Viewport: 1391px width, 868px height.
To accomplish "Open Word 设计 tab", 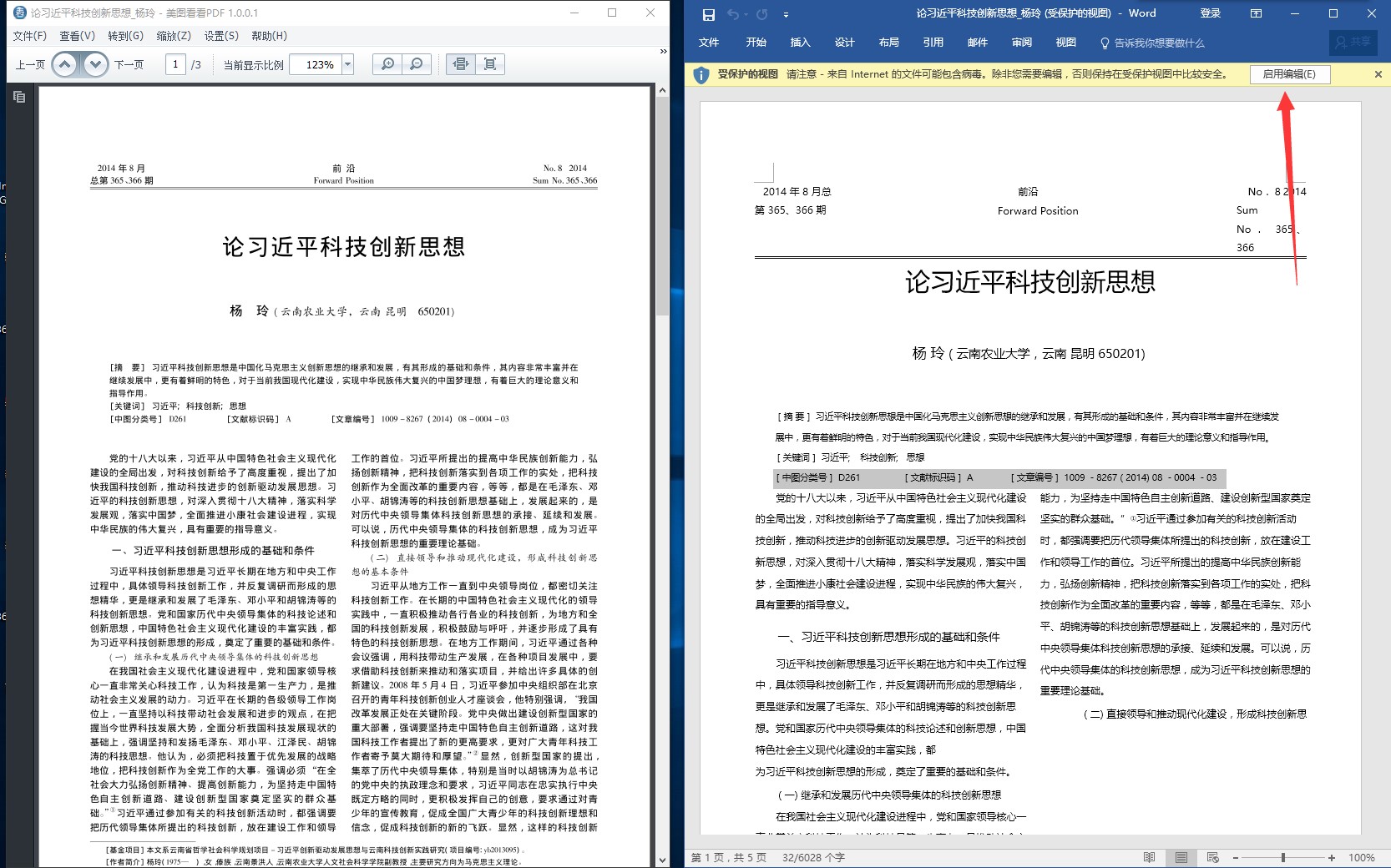I will 845,43.
